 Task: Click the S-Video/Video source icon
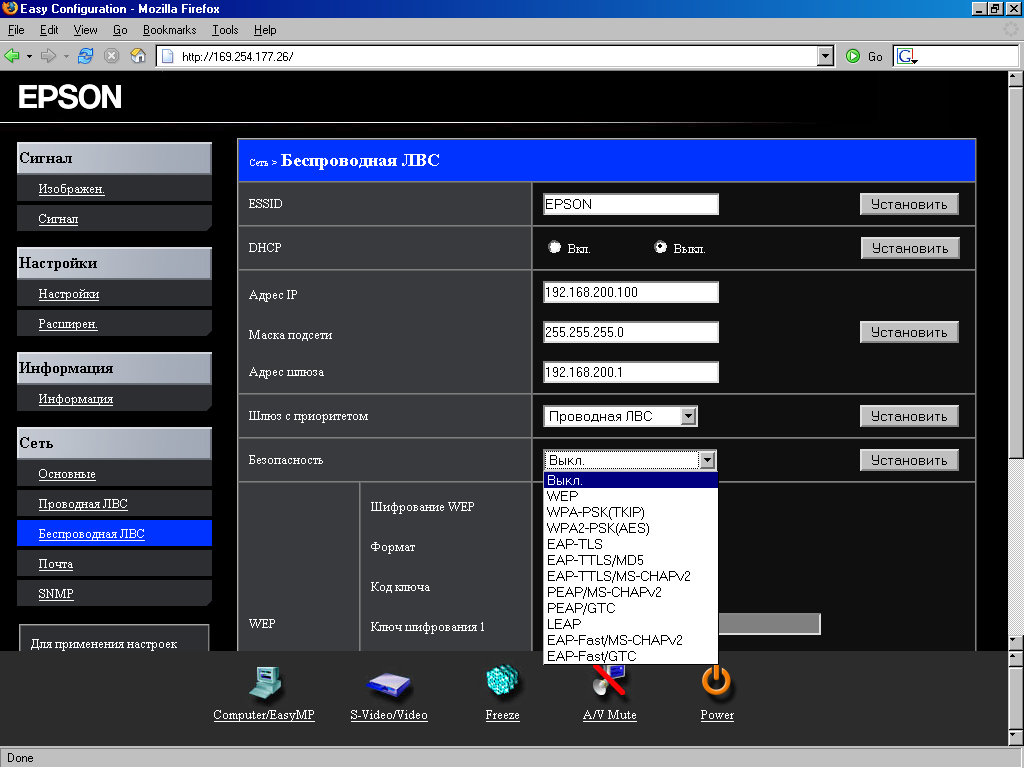[x=389, y=684]
